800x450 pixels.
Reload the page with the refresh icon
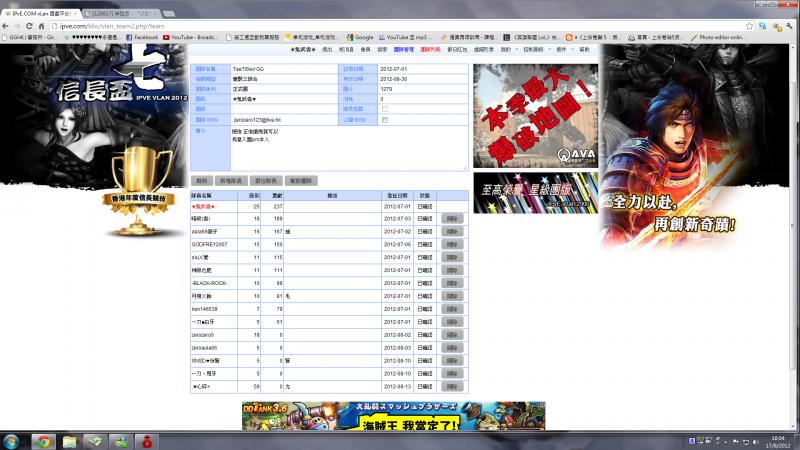click(x=29, y=26)
